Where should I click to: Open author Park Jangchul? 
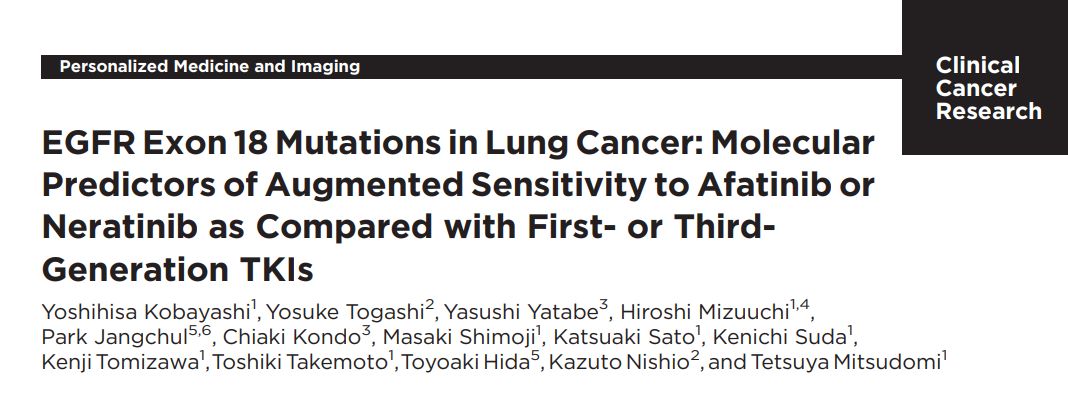[x=114, y=337]
